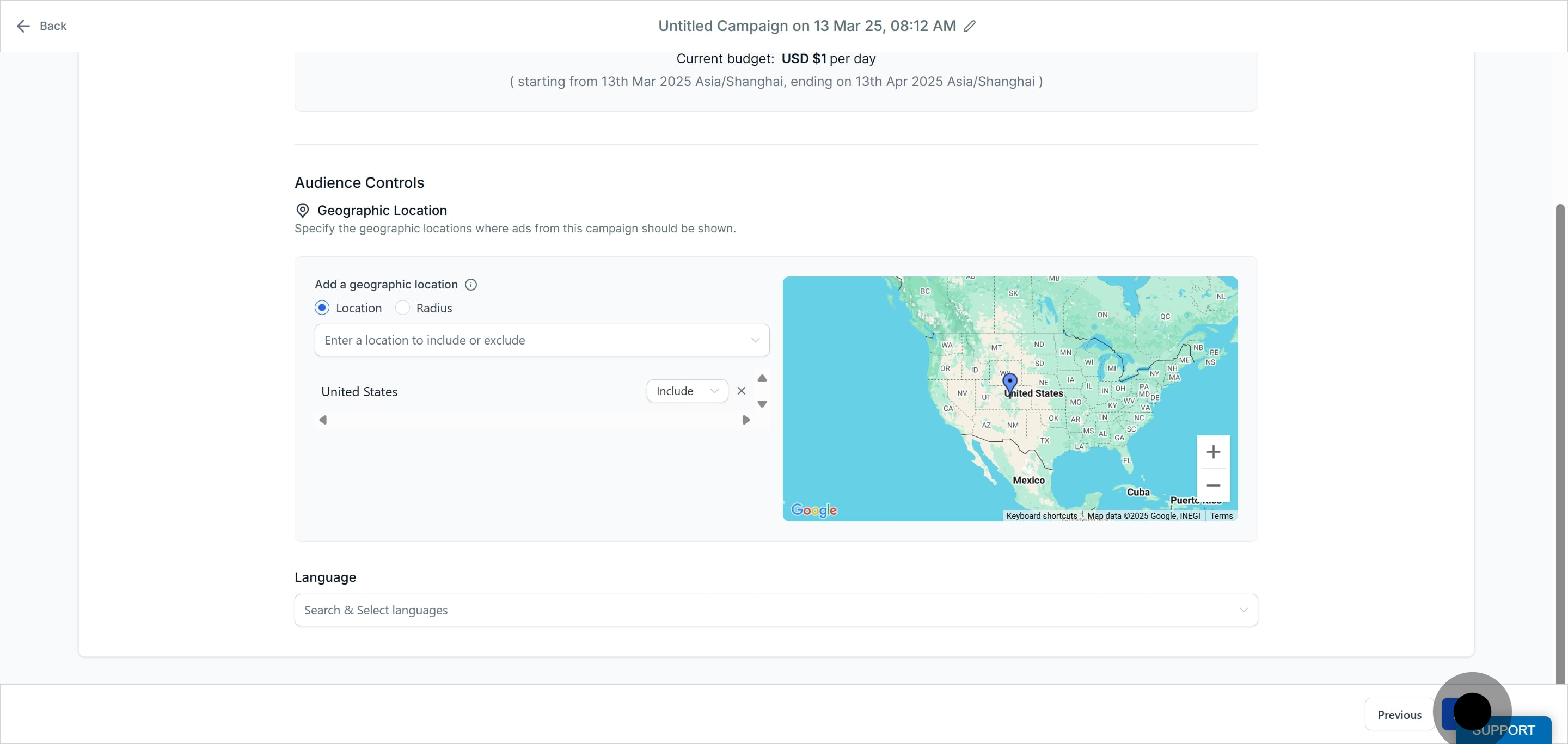Open the location search dropdown
This screenshot has width=1568, height=744.
pos(542,340)
